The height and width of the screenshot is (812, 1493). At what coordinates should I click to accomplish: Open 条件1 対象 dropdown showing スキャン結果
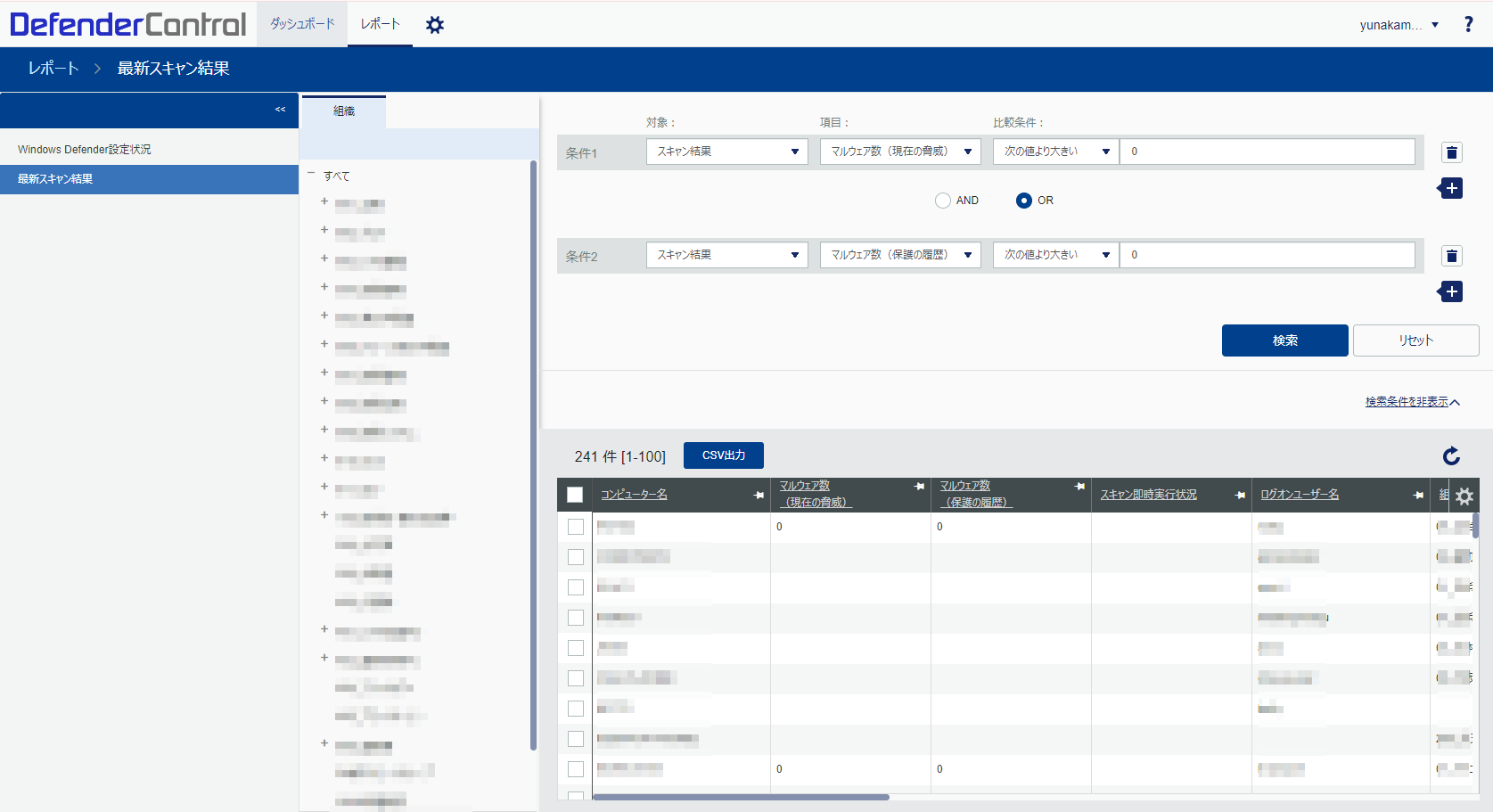[727, 152]
